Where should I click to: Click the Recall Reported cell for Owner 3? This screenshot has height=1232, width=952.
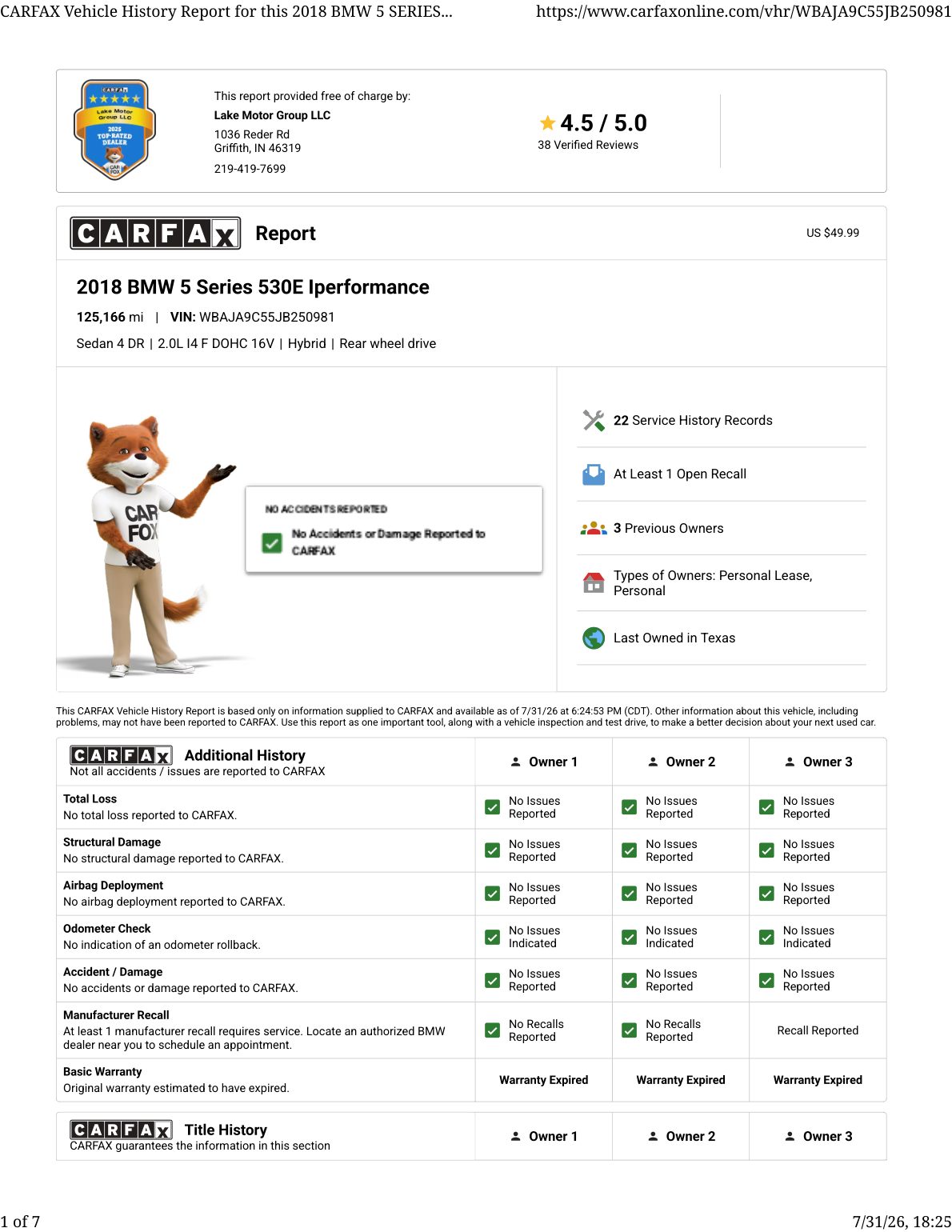point(818,1030)
